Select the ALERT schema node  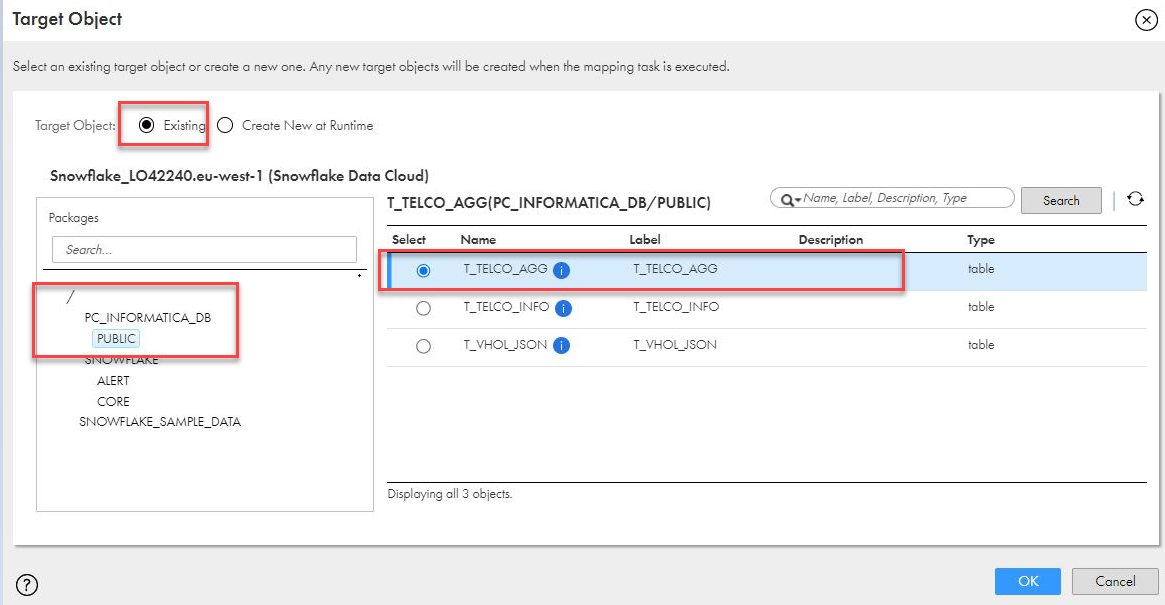(x=113, y=381)
